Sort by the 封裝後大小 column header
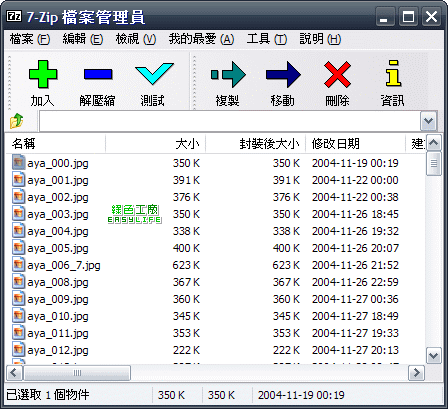This screenshot has width=448, height=409. tap(256, 144)
